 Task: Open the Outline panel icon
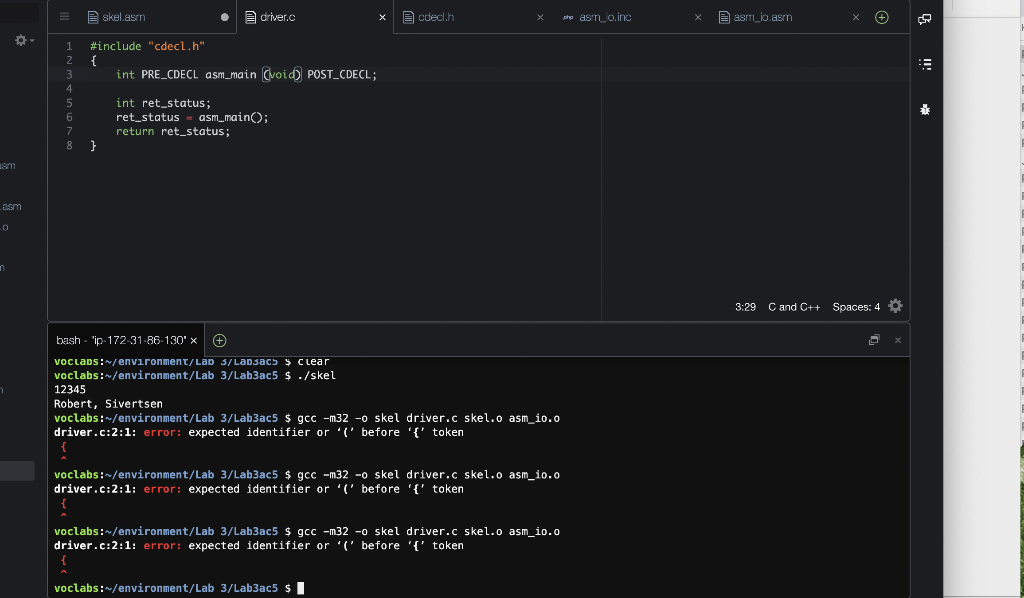[925, 64]
